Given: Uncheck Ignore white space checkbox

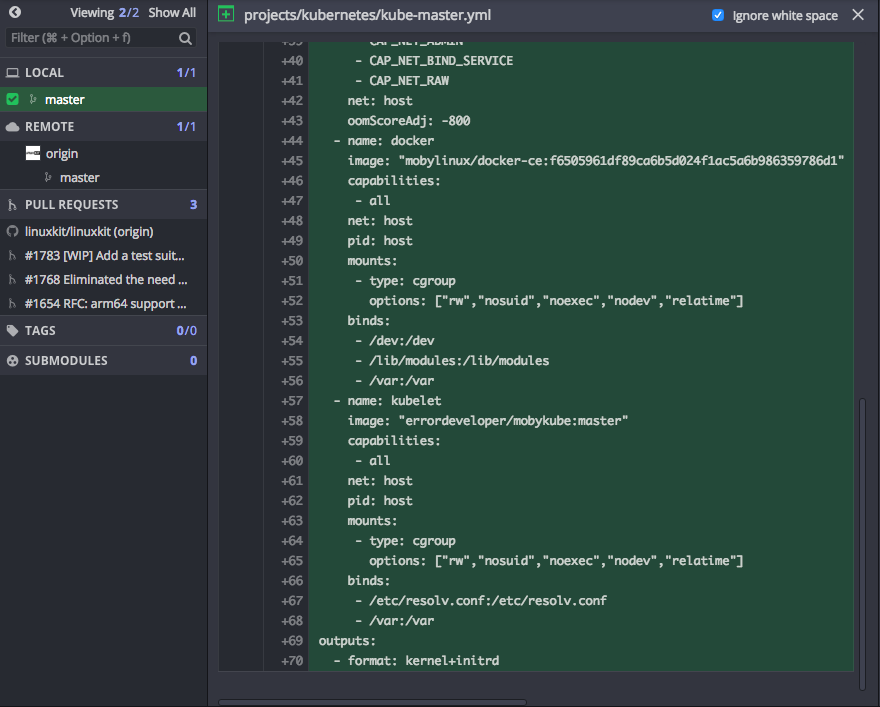Looking at the screenshot, I should (x=718, y=15).
